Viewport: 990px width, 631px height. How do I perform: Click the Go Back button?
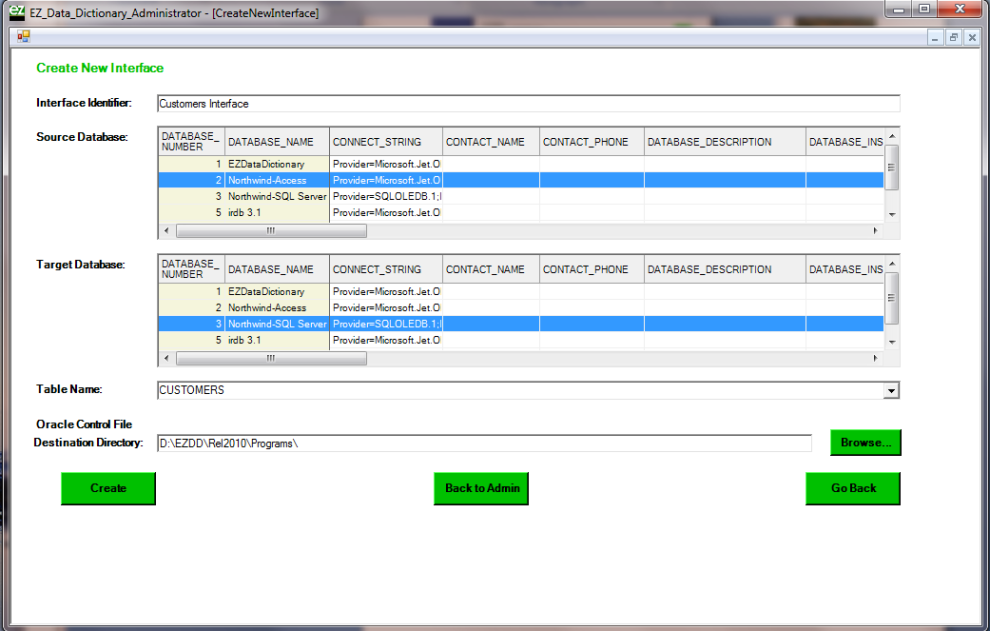[x=853, y=488]
